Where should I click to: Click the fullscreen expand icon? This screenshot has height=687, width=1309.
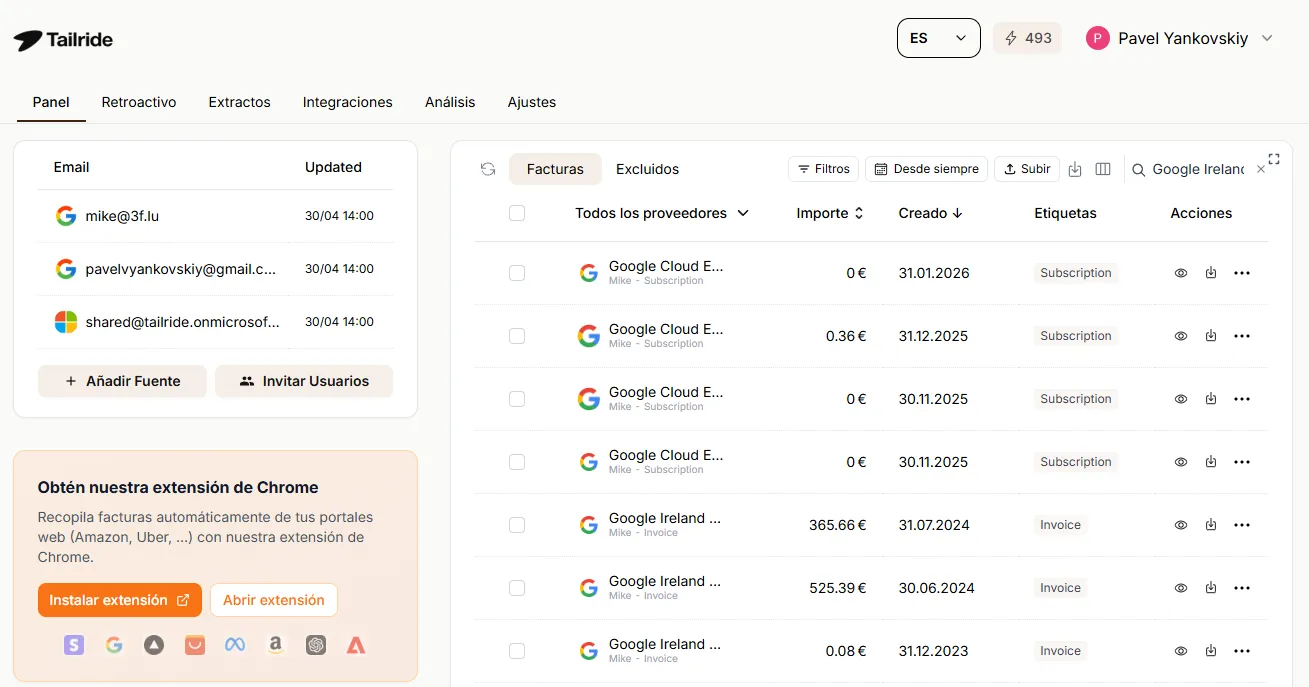tap(1274, 159)
